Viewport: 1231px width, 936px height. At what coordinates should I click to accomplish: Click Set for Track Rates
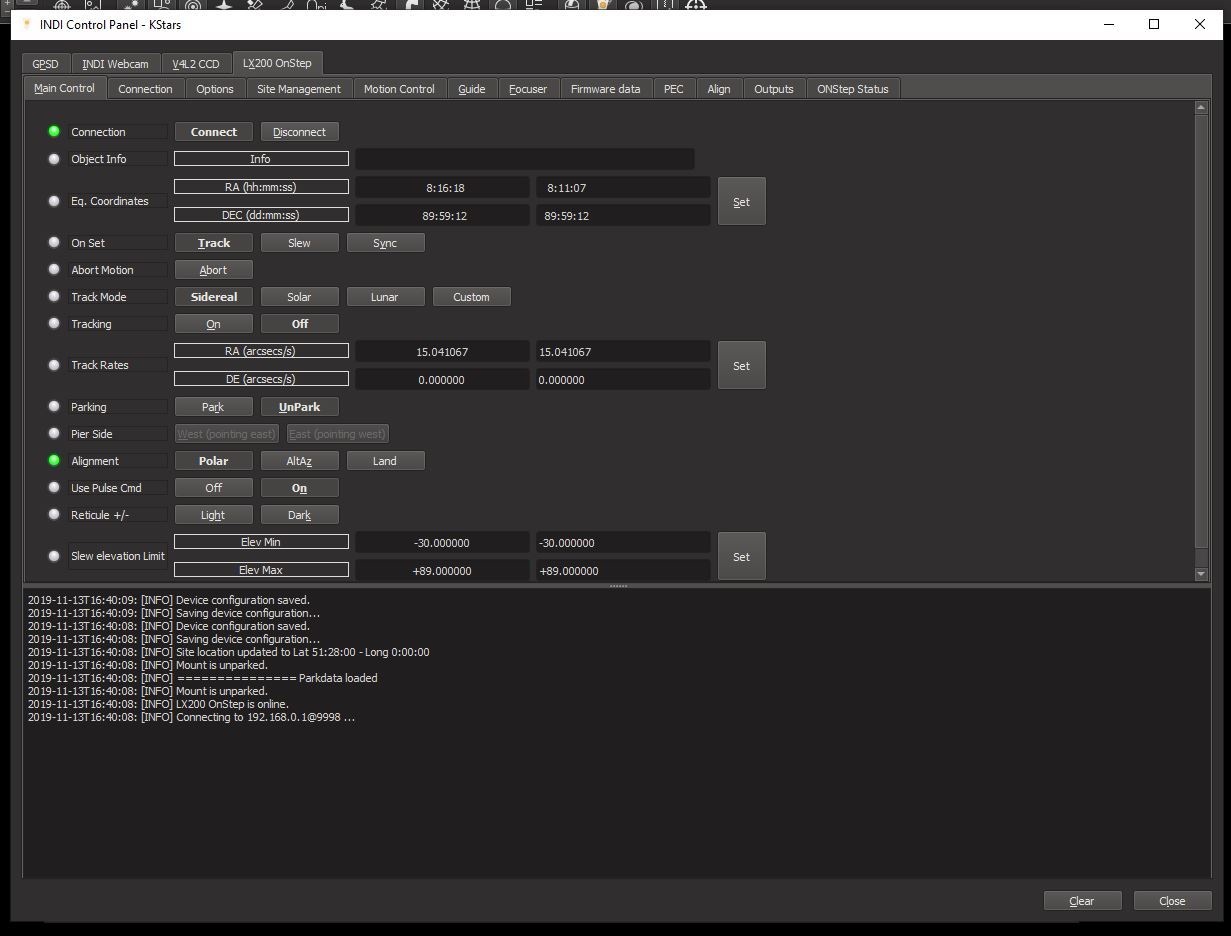click(x=741, y=365)
